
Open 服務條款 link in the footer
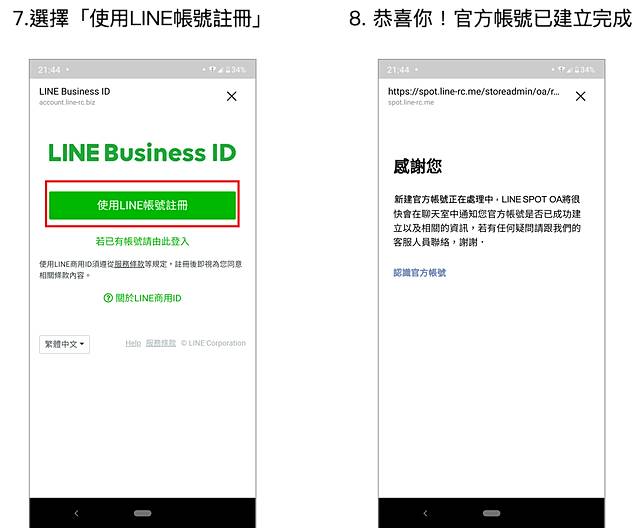160,343
